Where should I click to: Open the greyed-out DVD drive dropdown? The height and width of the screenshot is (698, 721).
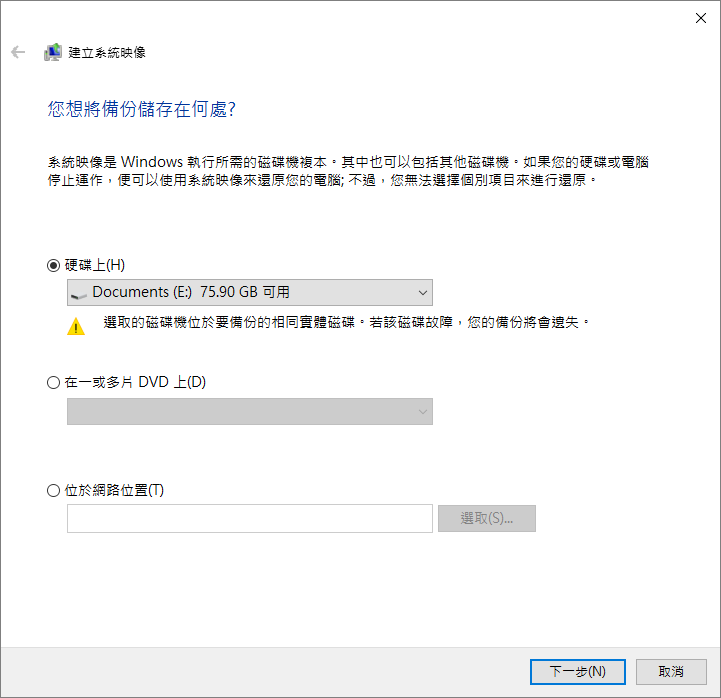tap(250, 412)
